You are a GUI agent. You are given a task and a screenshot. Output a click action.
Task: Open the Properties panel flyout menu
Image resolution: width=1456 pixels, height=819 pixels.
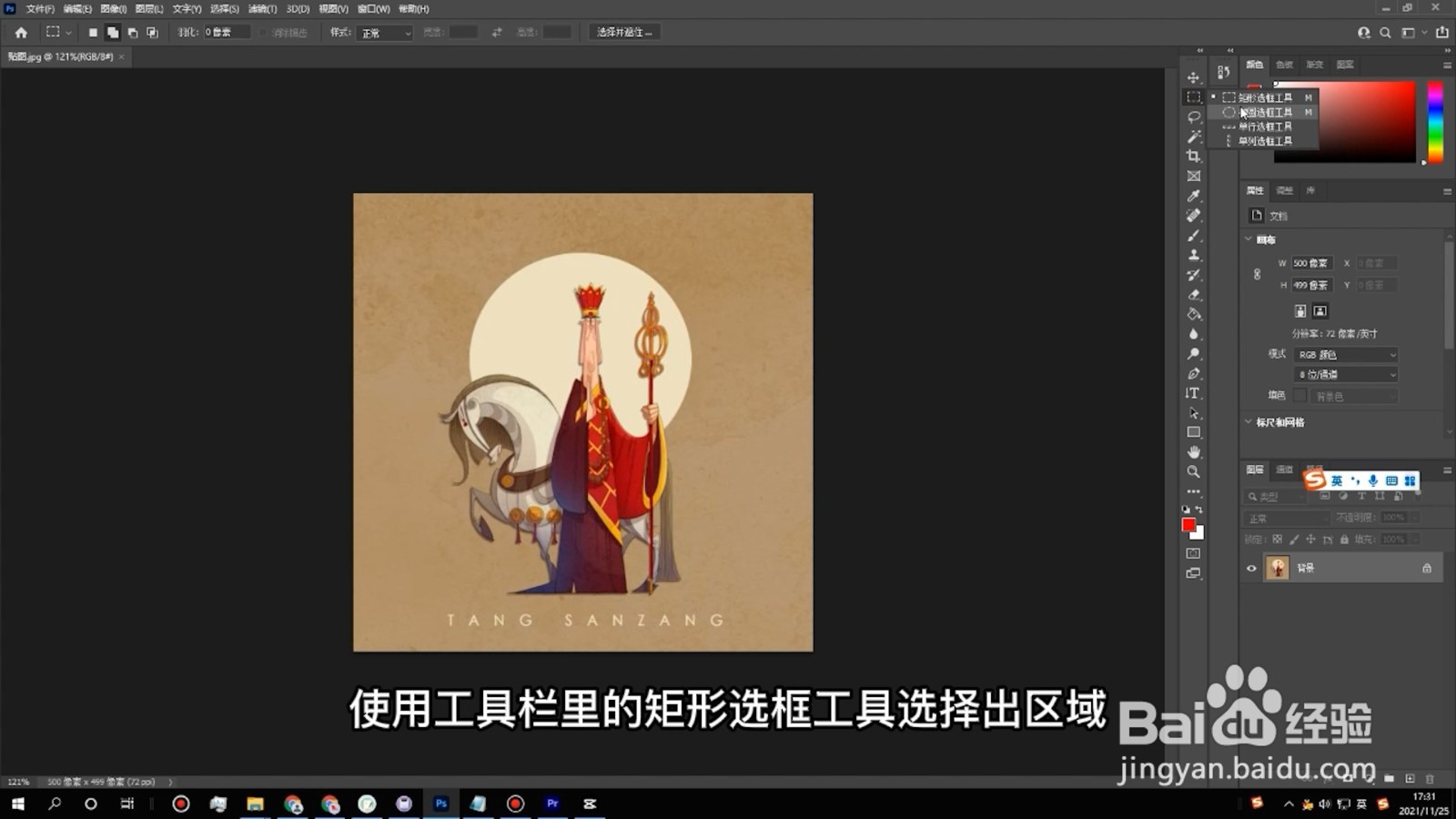coord(1447,191)
